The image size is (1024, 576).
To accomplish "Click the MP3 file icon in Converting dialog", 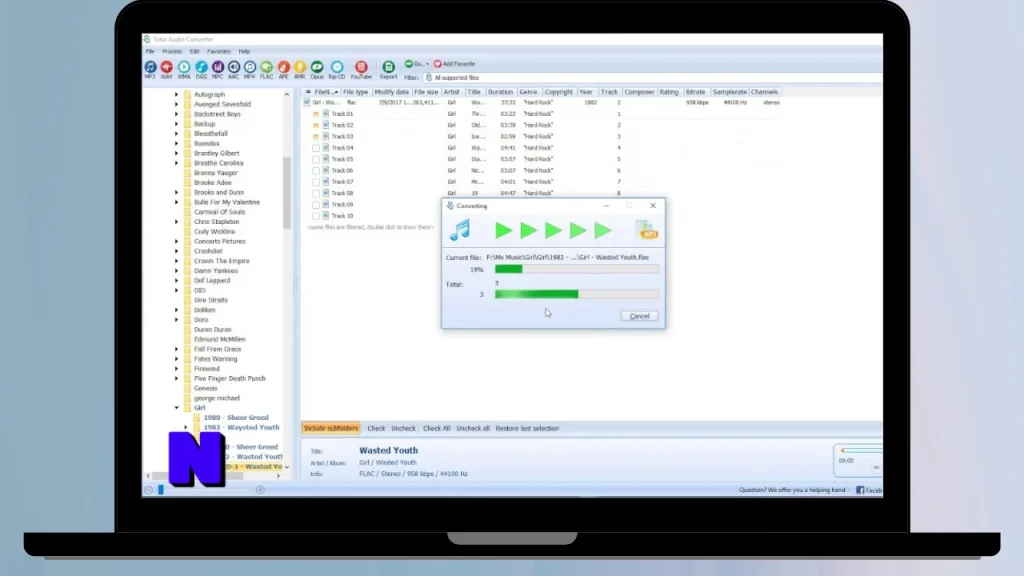I will [x=647, y=230].
